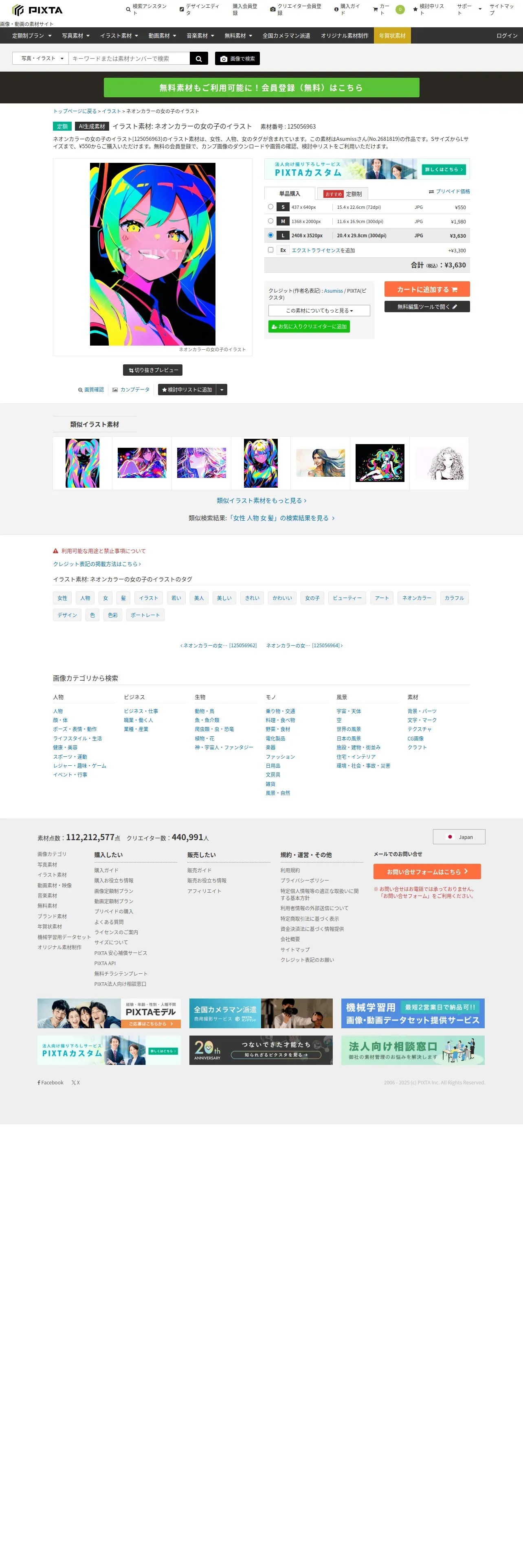Screen dimensions: 523x1568
Task: Click the 20th ANNIVERSARY footer banner
Action: (261, 1050)
